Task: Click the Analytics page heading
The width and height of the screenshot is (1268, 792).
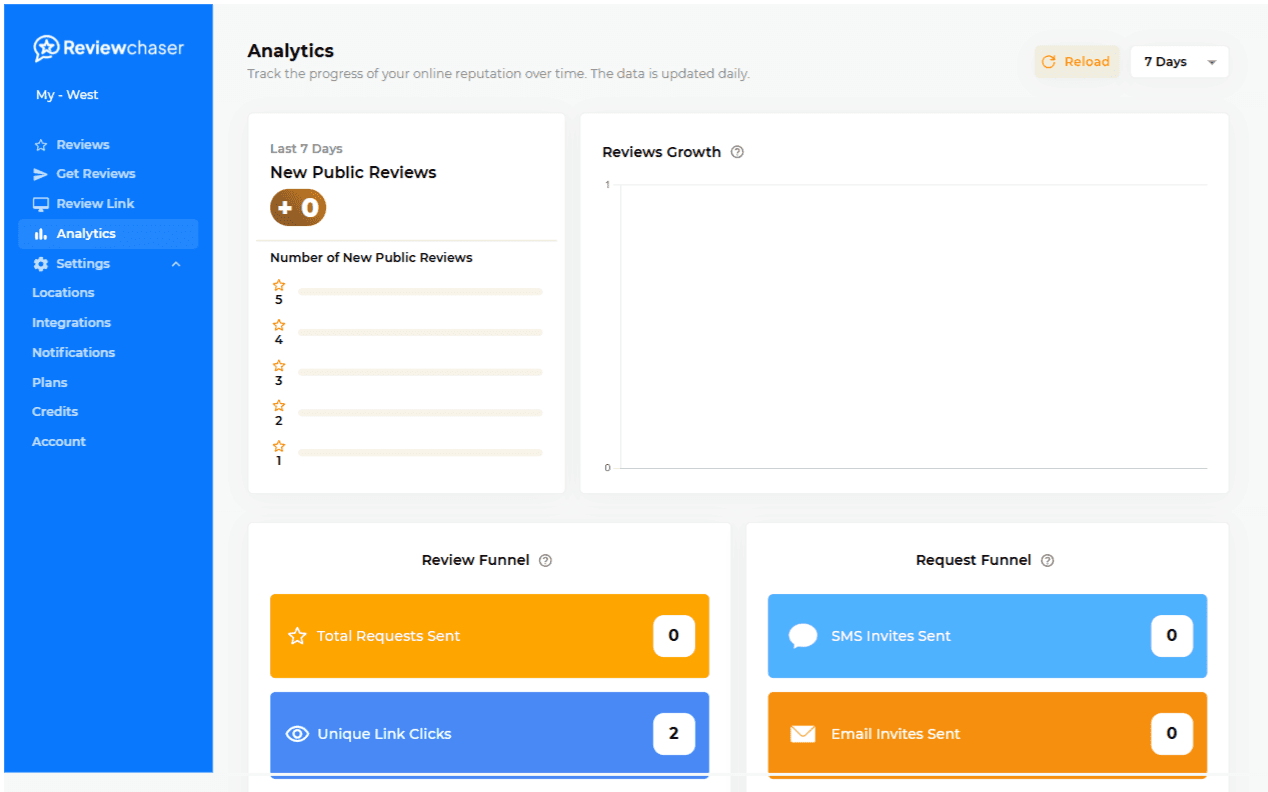Action: pos(291,51)
